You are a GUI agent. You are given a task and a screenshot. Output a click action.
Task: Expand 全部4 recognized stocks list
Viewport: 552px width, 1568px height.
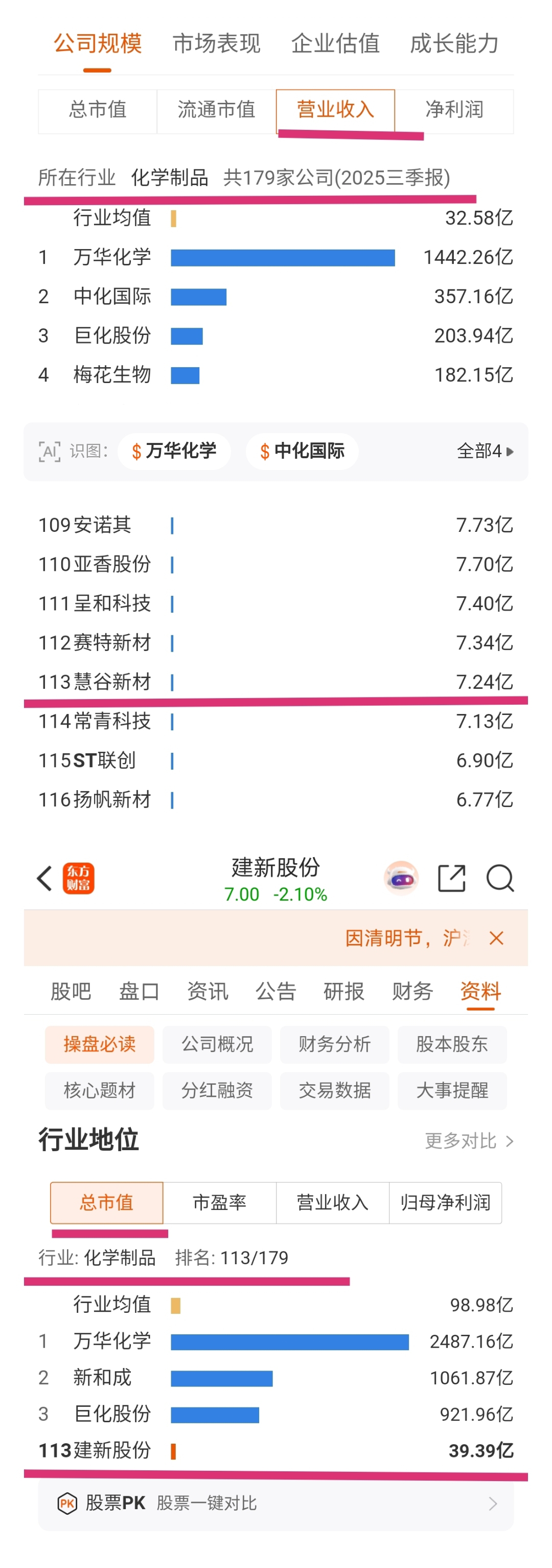[485, 451]
